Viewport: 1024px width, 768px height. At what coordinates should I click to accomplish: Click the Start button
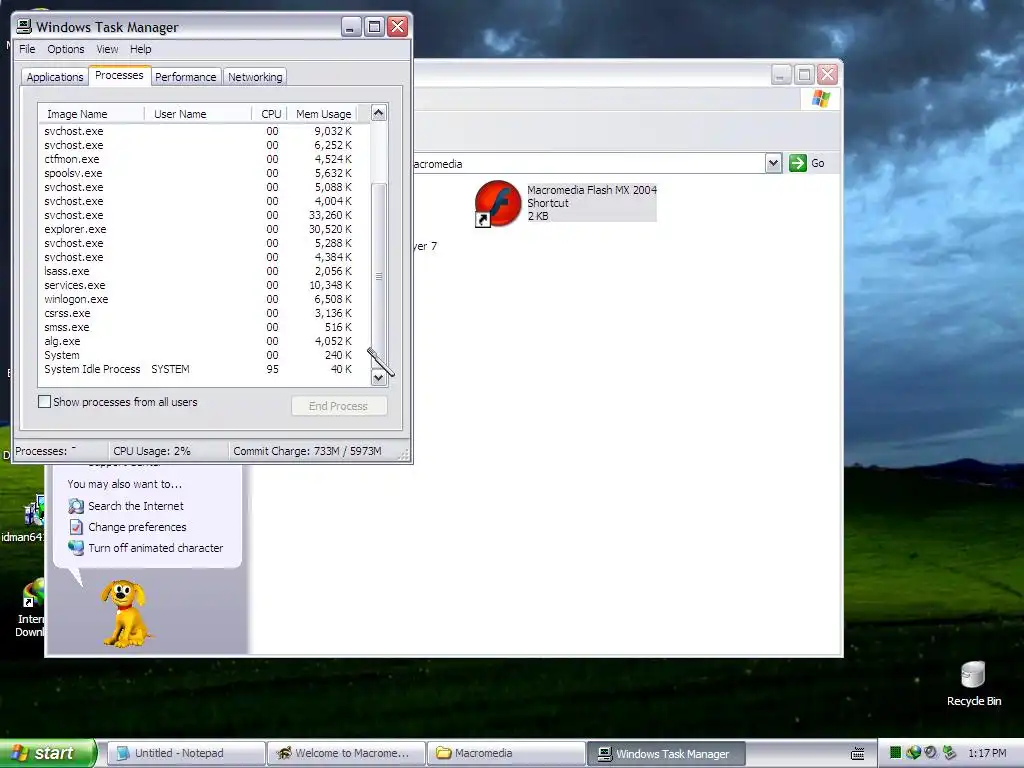coord(48,753)
